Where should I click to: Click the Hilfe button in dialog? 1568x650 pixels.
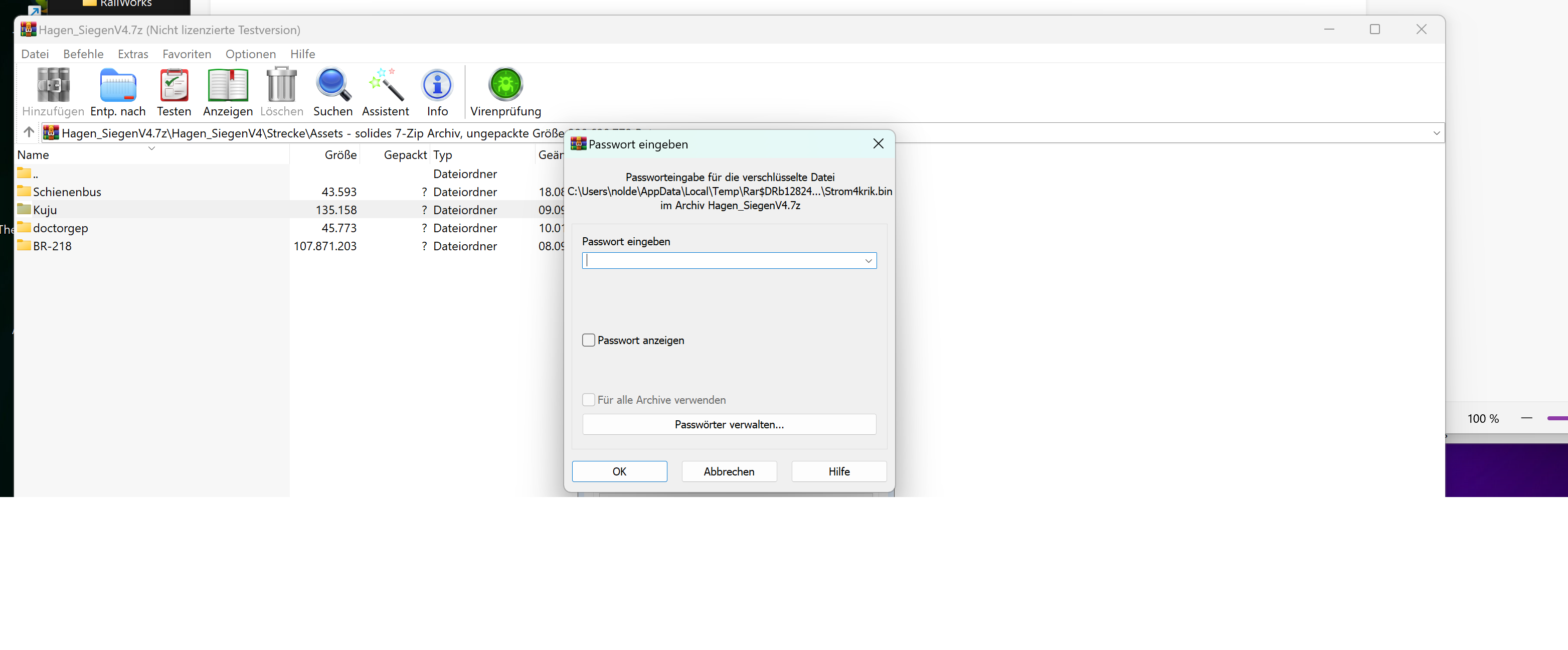click(839, 471)
